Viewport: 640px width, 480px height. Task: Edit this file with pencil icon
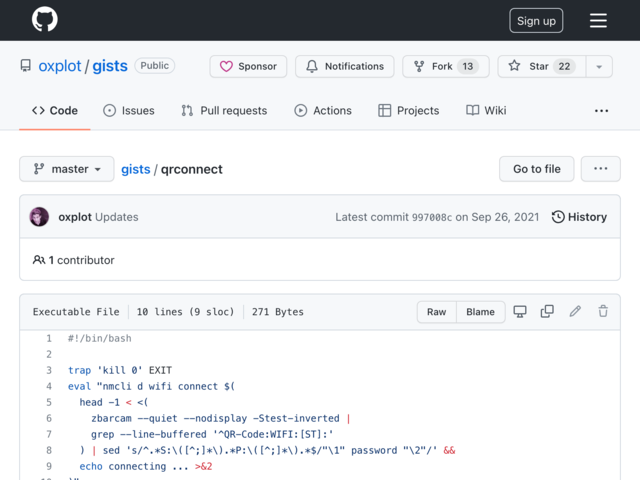coord(575,312)
